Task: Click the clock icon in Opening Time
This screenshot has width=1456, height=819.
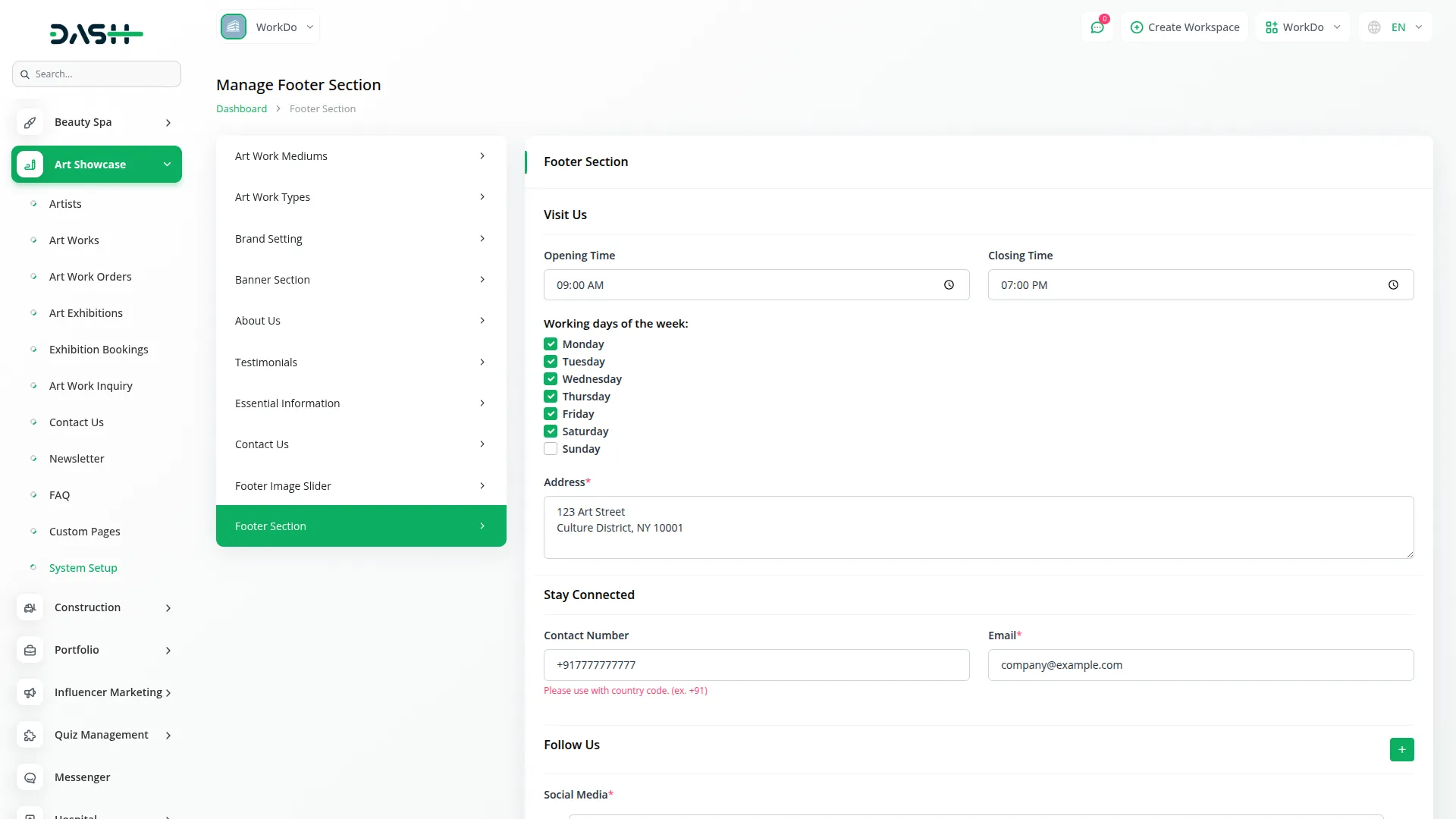Action: pos(949,285)
